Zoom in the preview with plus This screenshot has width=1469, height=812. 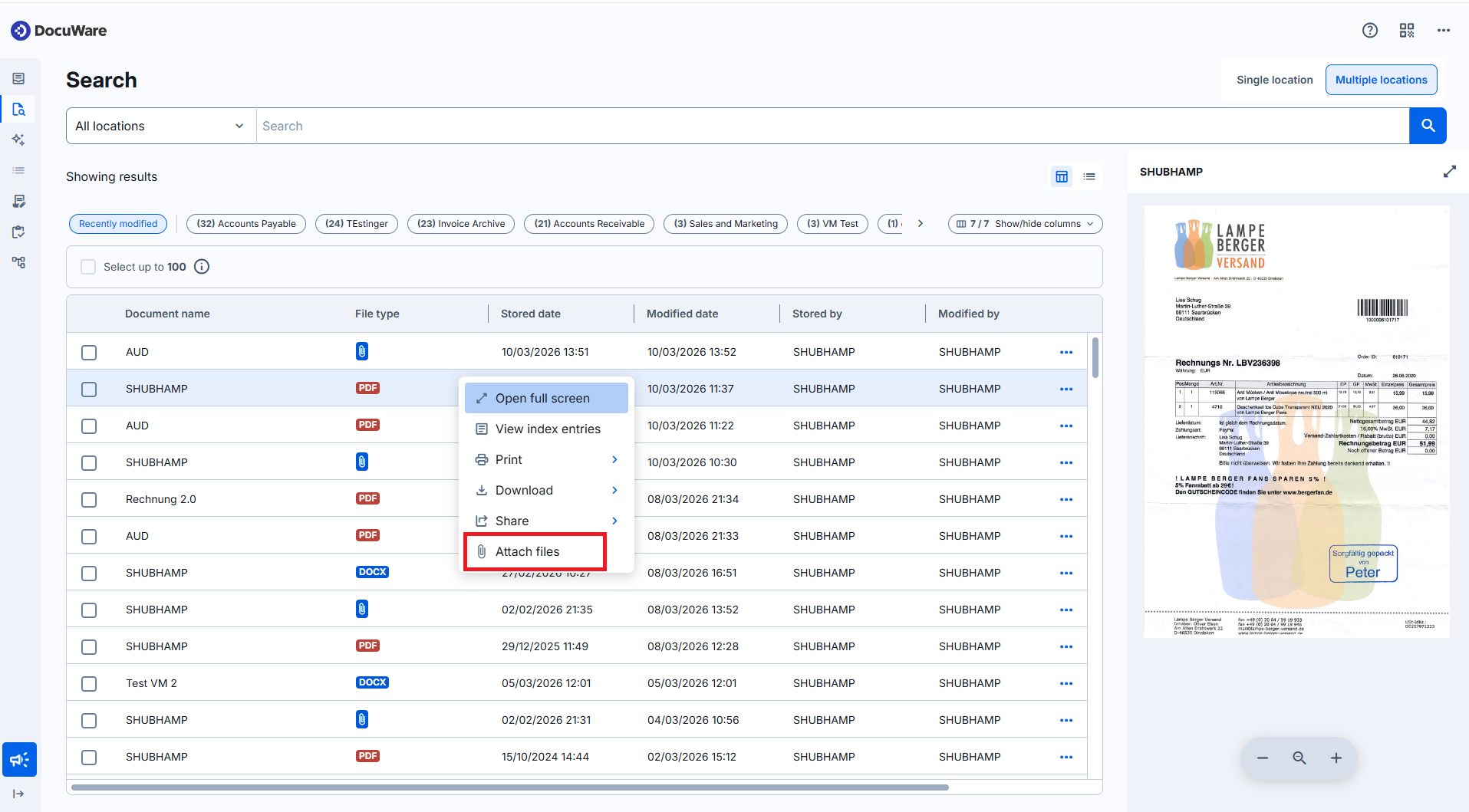pos(1336,758)
